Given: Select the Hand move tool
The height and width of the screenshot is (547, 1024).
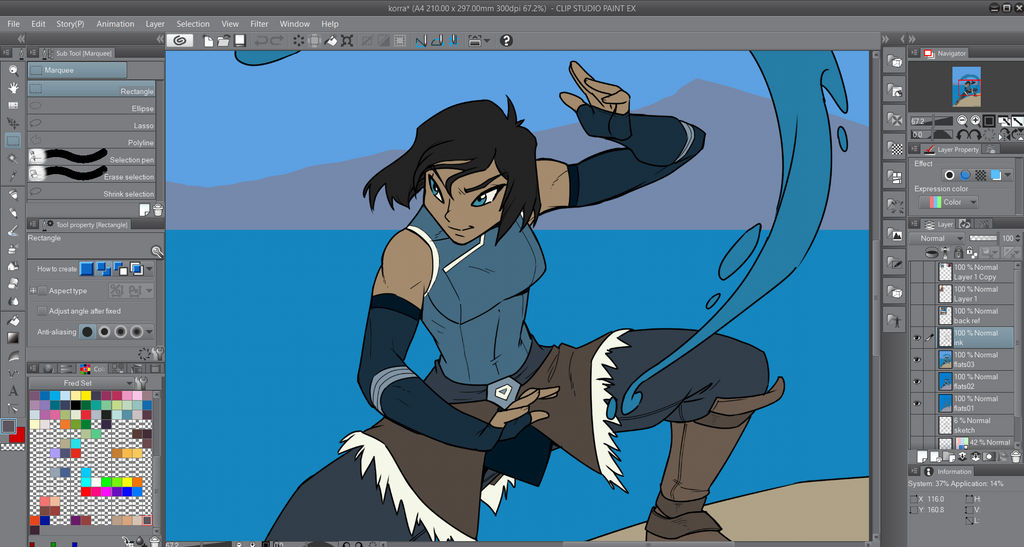Looking at the screenshot, I should (x=13, y=87).
